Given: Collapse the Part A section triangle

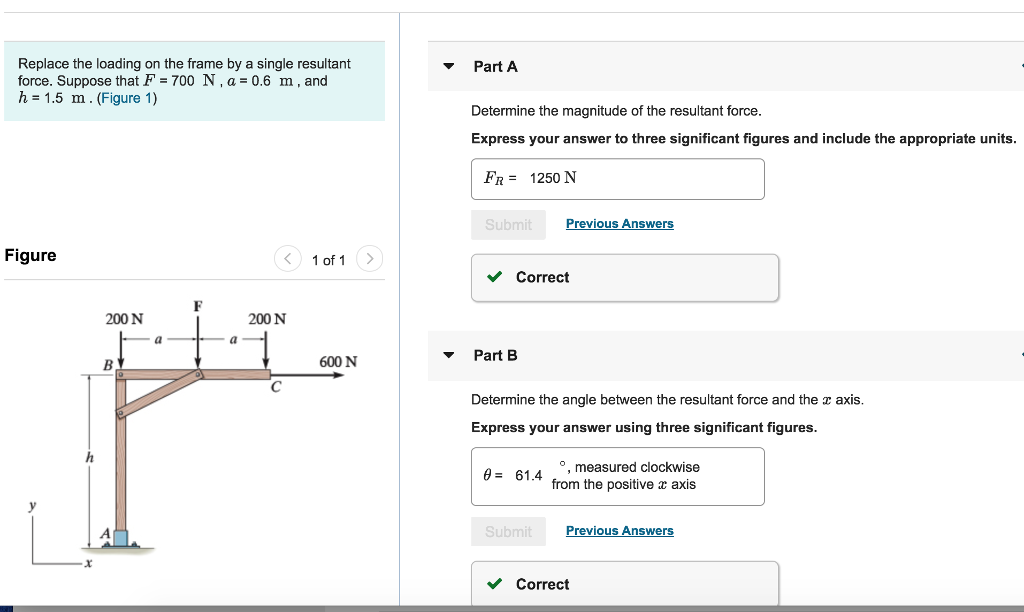Looking at the screenshot, I should 449,67.
